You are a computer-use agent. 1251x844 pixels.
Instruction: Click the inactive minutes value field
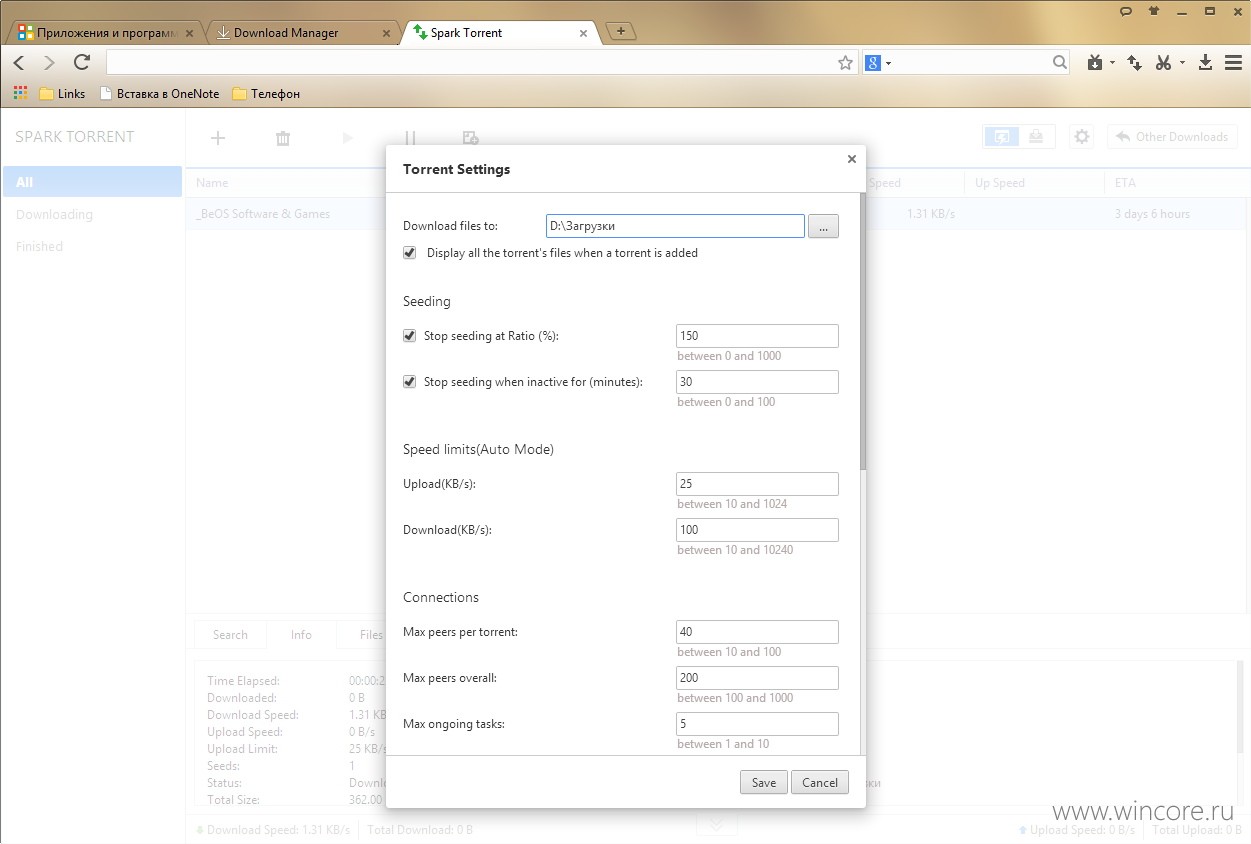coord(757,382)
